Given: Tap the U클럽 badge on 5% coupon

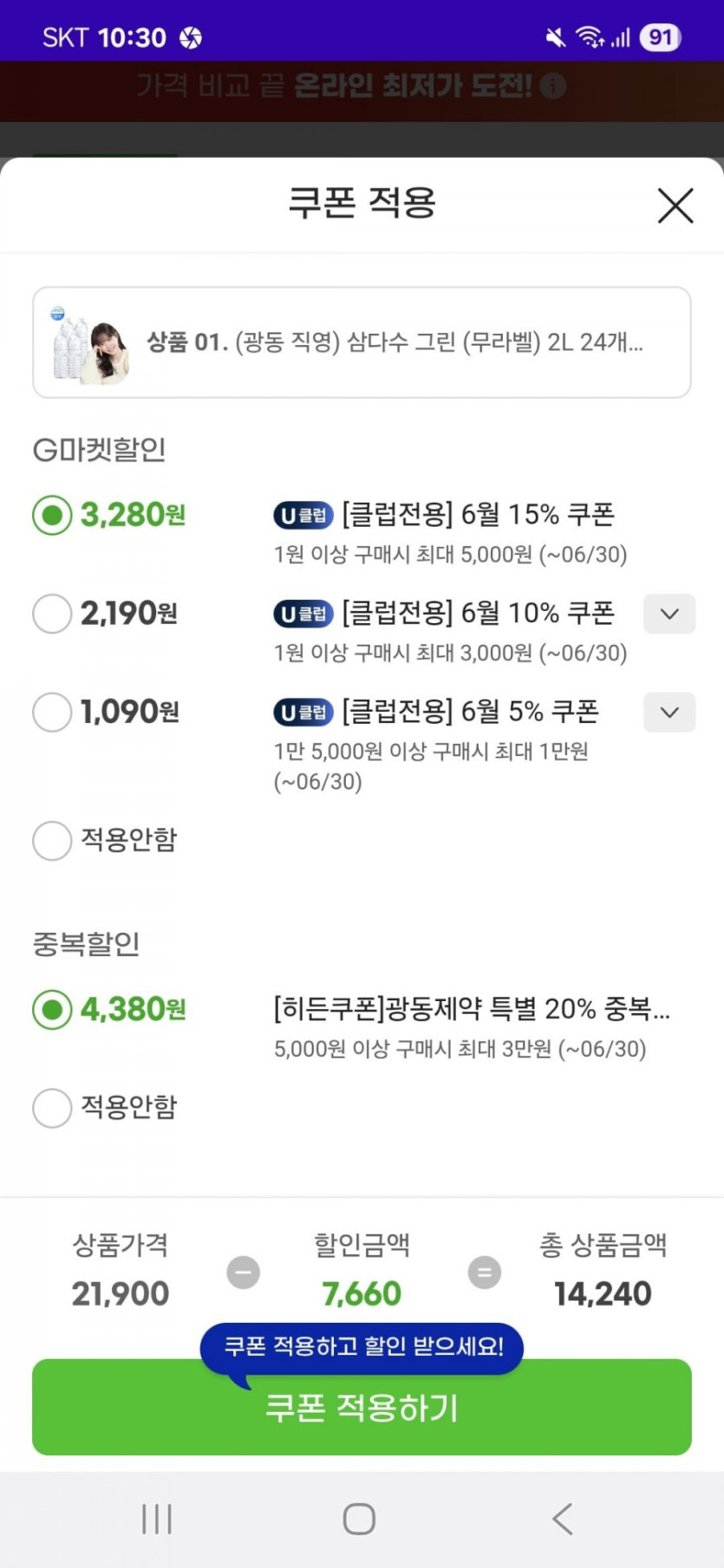Looking at the screenshot, I should (x=303, y=712).
